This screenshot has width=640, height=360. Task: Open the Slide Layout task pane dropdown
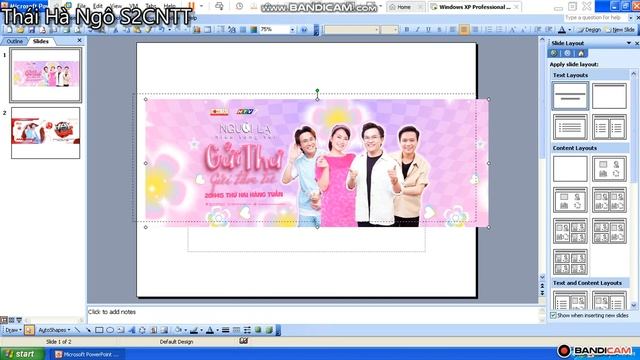tap(629, 43)
